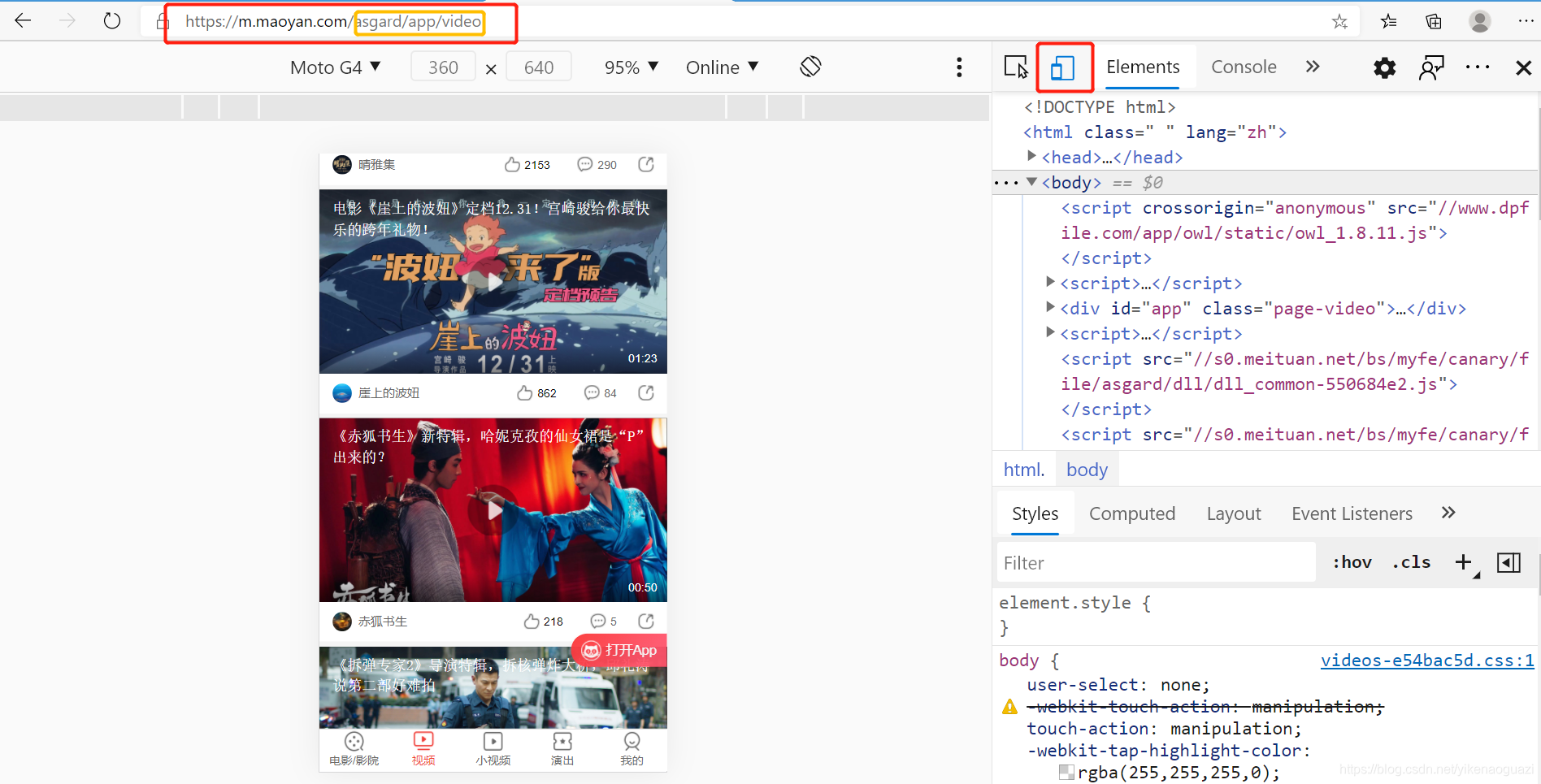Toggle the device emulation toolbar icon
The width and height of the screenshot is (1541, 784).
pos(1062,67)
